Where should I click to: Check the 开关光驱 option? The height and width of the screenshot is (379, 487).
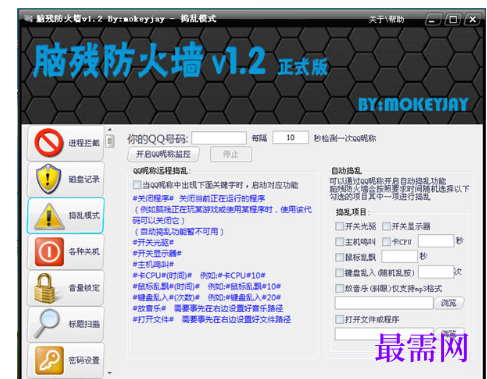coord(339,227)
